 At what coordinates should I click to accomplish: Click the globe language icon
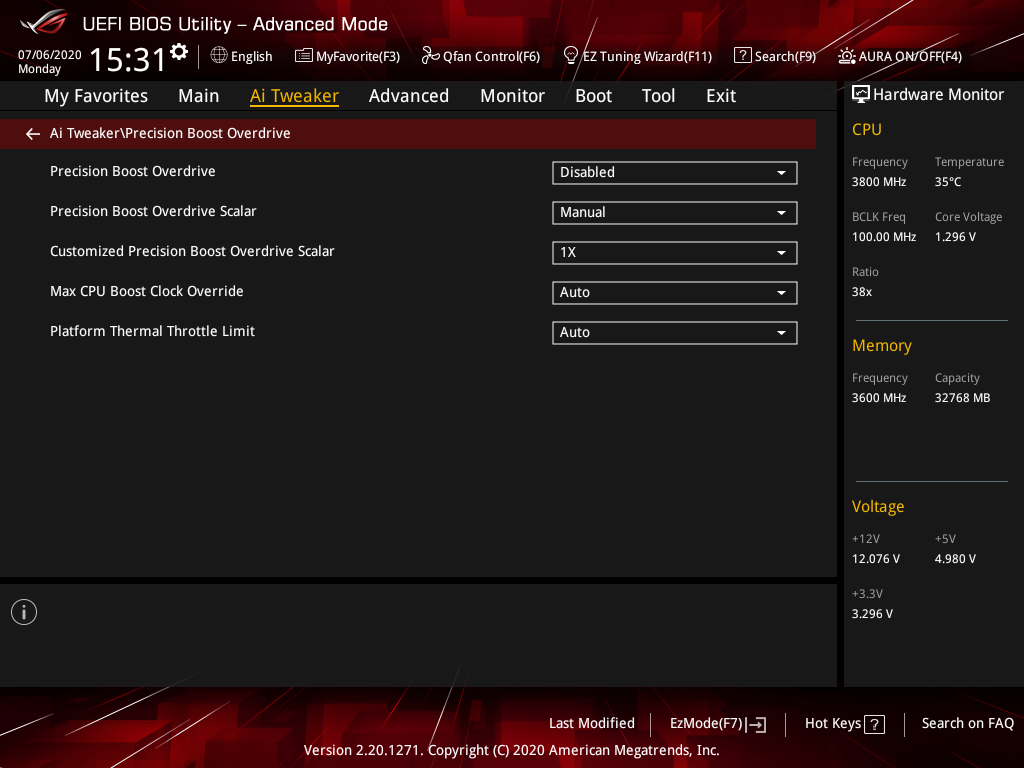pos(219,56)
